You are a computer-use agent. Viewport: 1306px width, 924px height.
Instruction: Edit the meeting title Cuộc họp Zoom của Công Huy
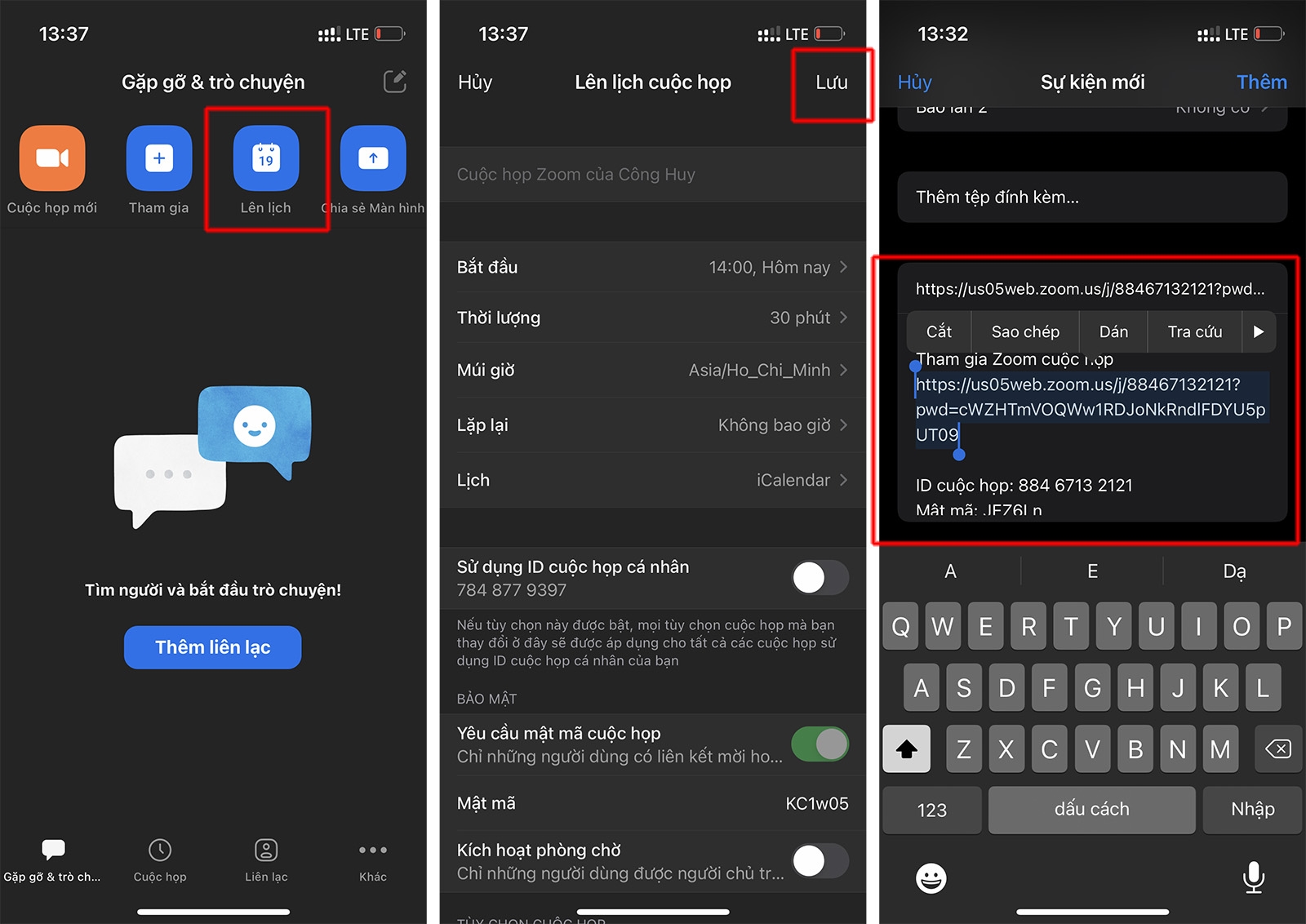[x=653, y=175]
